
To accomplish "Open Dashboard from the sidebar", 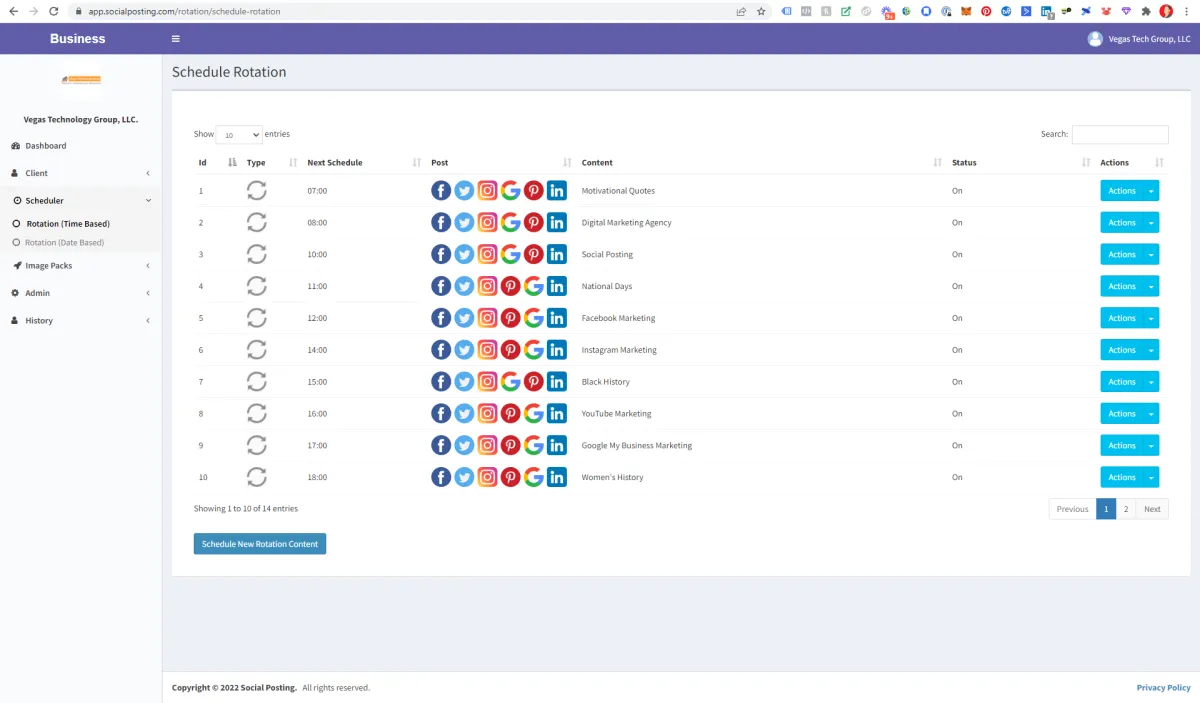I will click(x=46, y=146).
